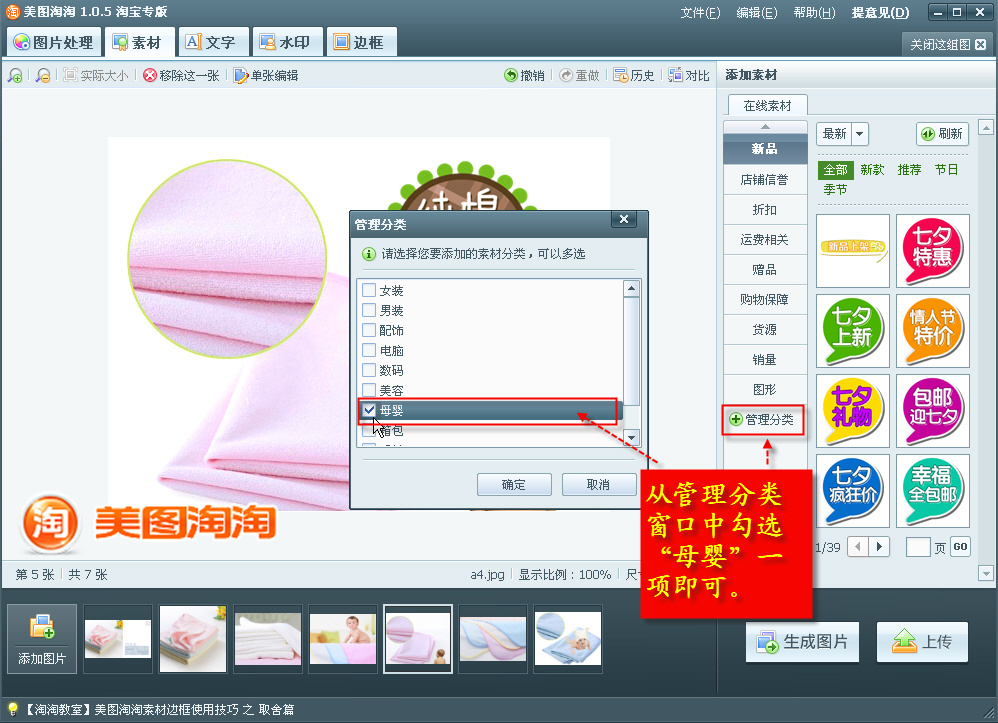The width and height of the screenshot is (998, 723).
Task: Go to previous material page arrow
Action: coord(857,547)
